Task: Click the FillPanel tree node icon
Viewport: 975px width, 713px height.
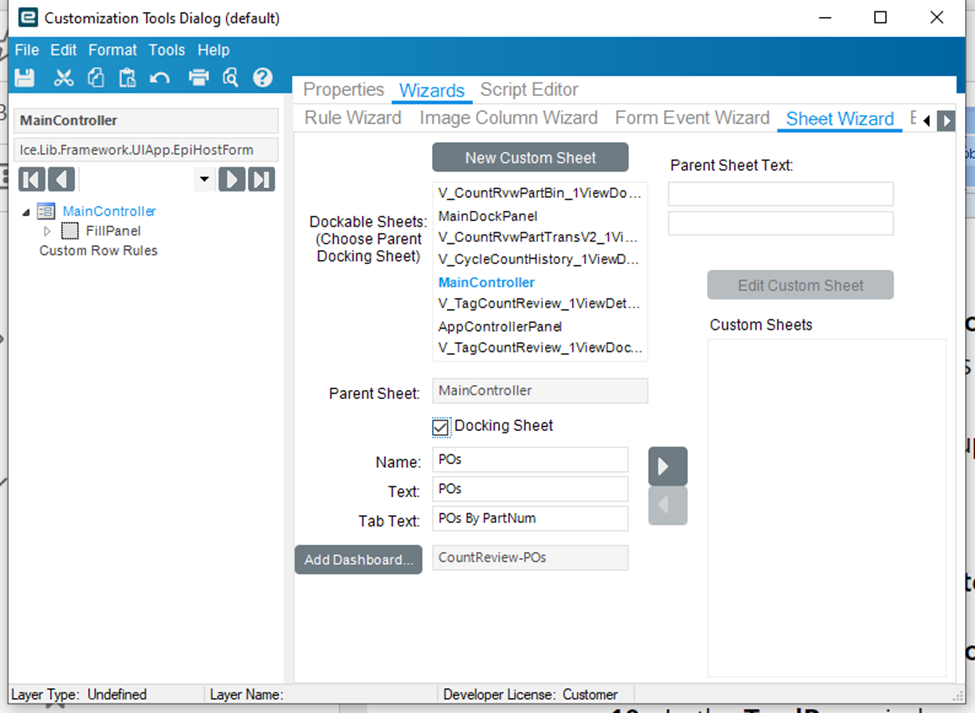Action: [70, 231]
